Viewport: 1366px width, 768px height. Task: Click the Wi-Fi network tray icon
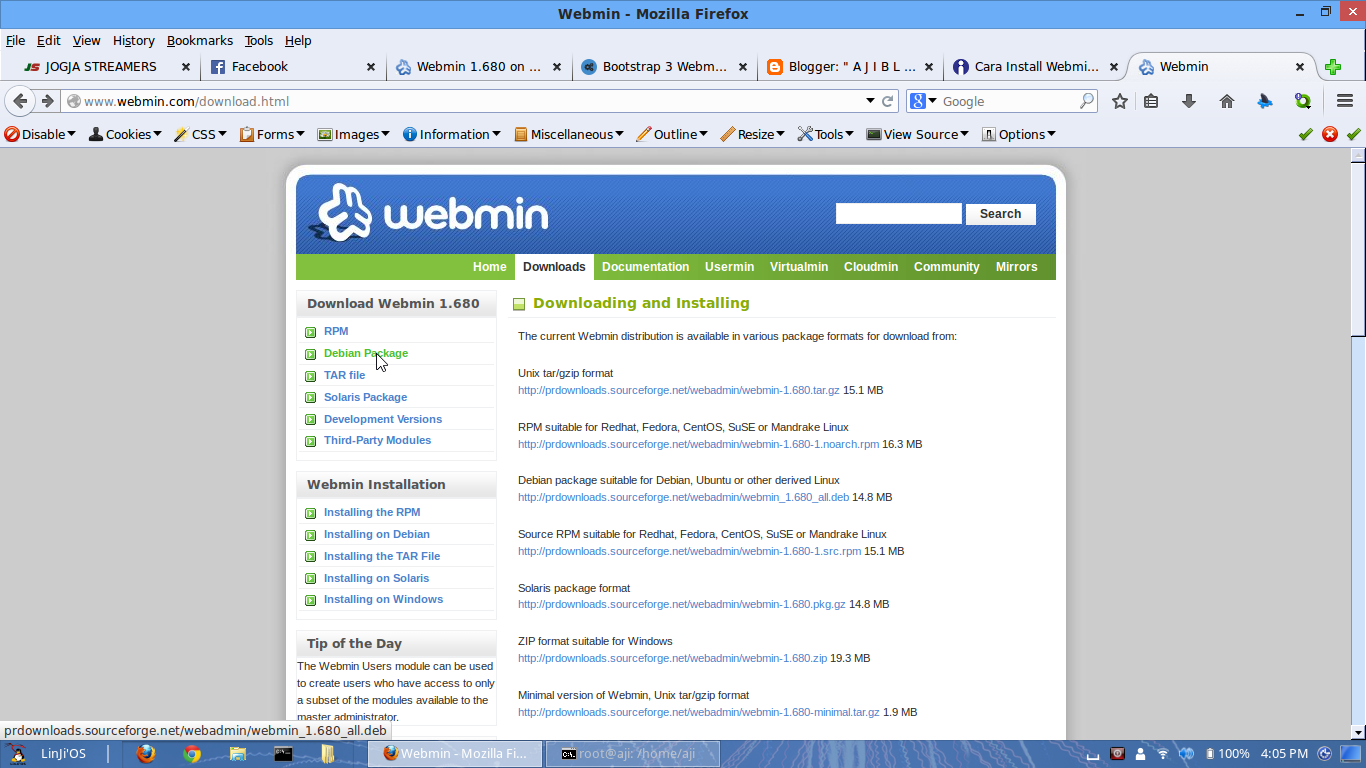coord(1162,754)
